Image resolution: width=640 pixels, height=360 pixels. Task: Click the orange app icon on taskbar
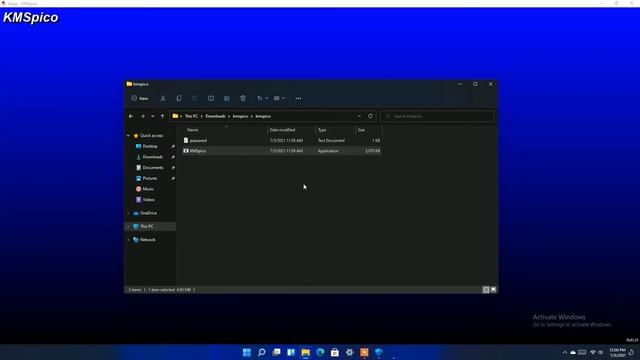pyautogui.click(x=364, y=352)
